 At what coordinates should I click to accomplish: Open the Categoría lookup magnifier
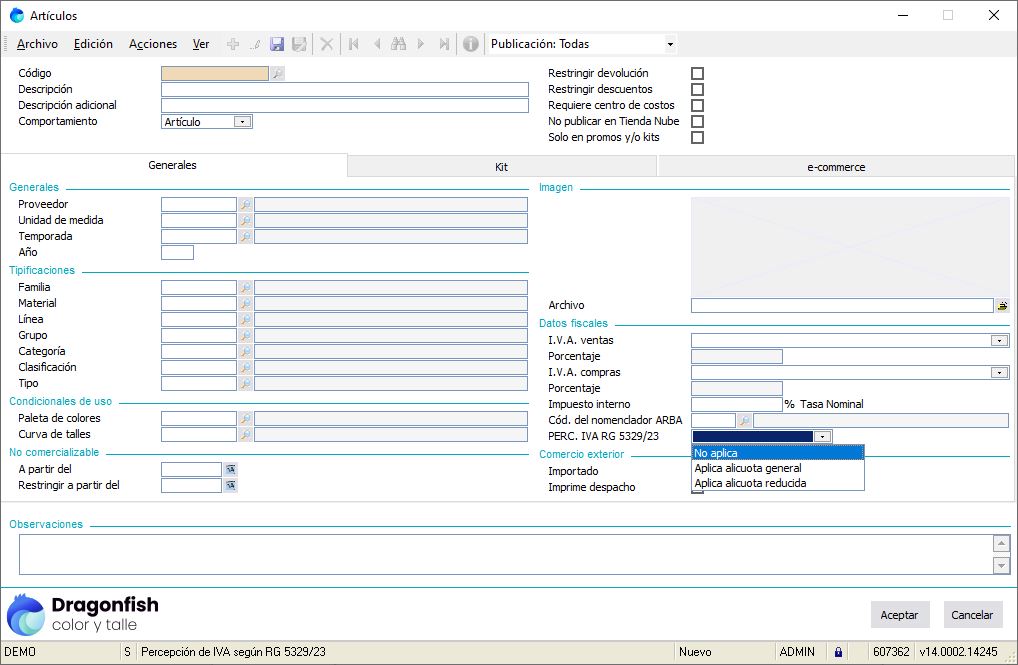[x=245, y=351]
